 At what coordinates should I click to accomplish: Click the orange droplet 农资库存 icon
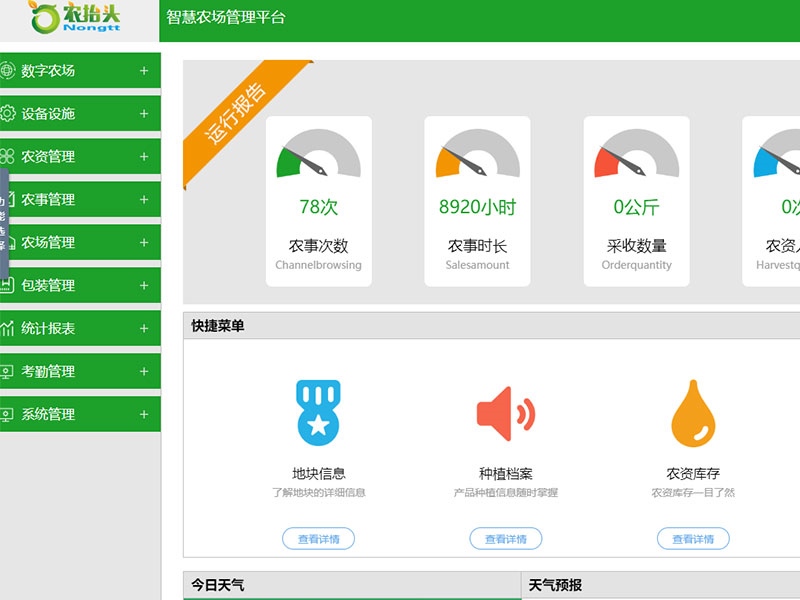click(x=692, y=411)
